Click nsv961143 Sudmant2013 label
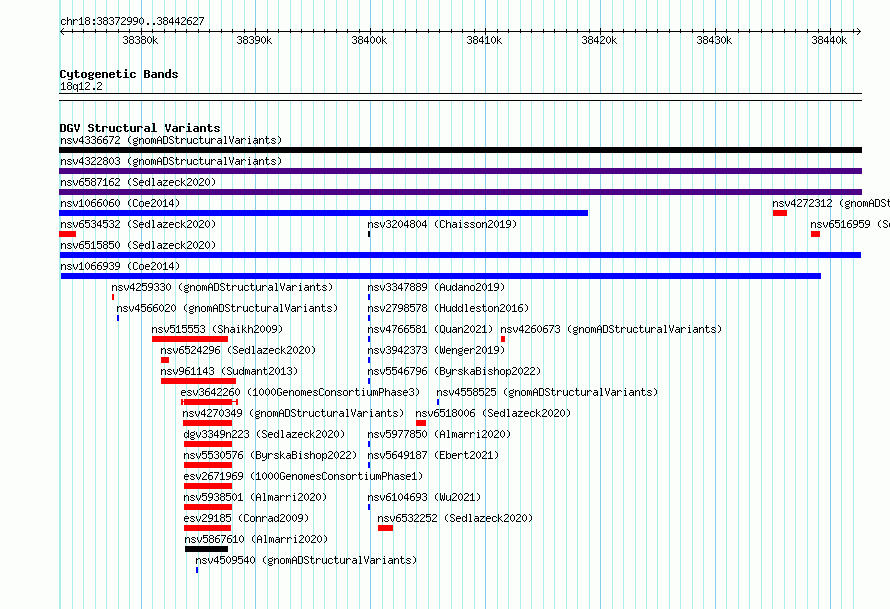This screenshot has height=609, width=890. pyautogui.click(x=229, y=371)
